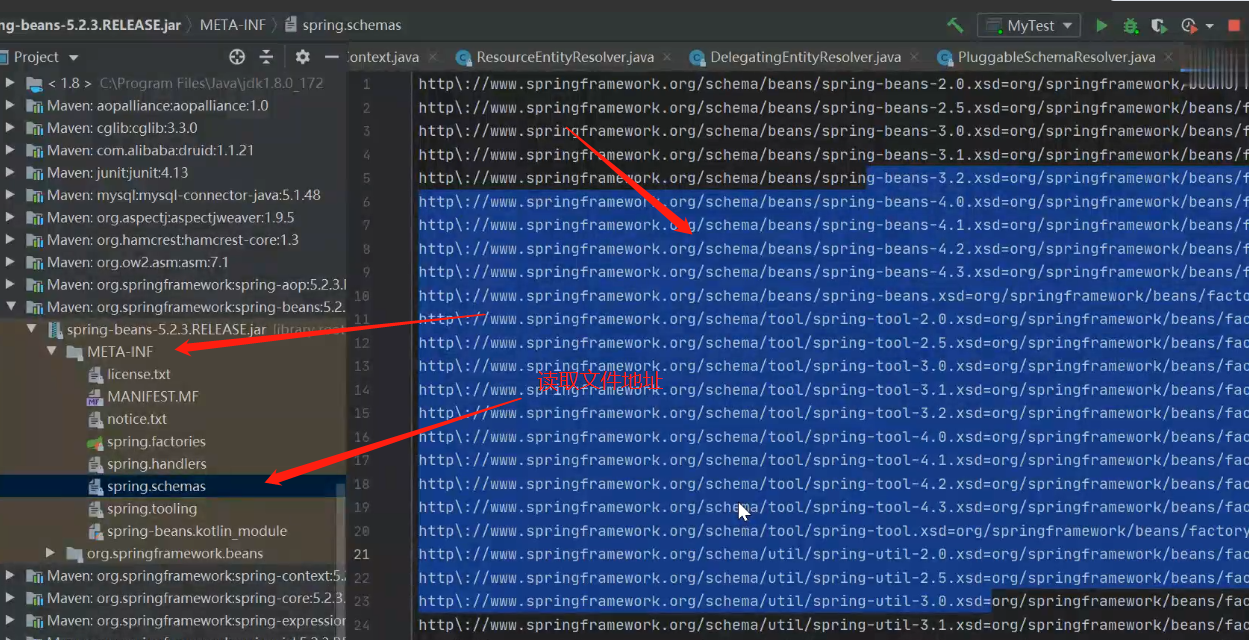Switch to PluggableSchemaResolver.java tab
The width and height of the screenshot is (1249, 640).
(x=1056, y=57)
